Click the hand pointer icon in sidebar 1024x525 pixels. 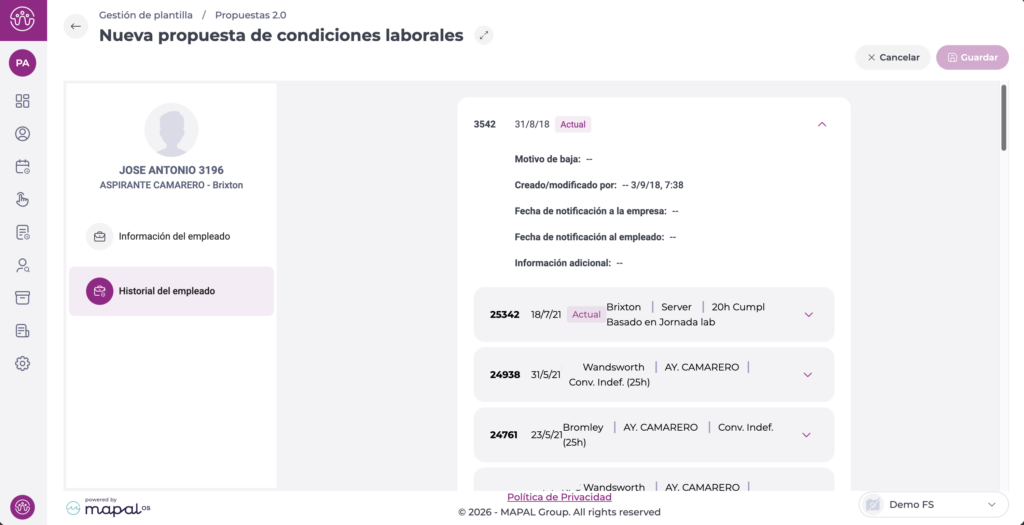point(23,200)
